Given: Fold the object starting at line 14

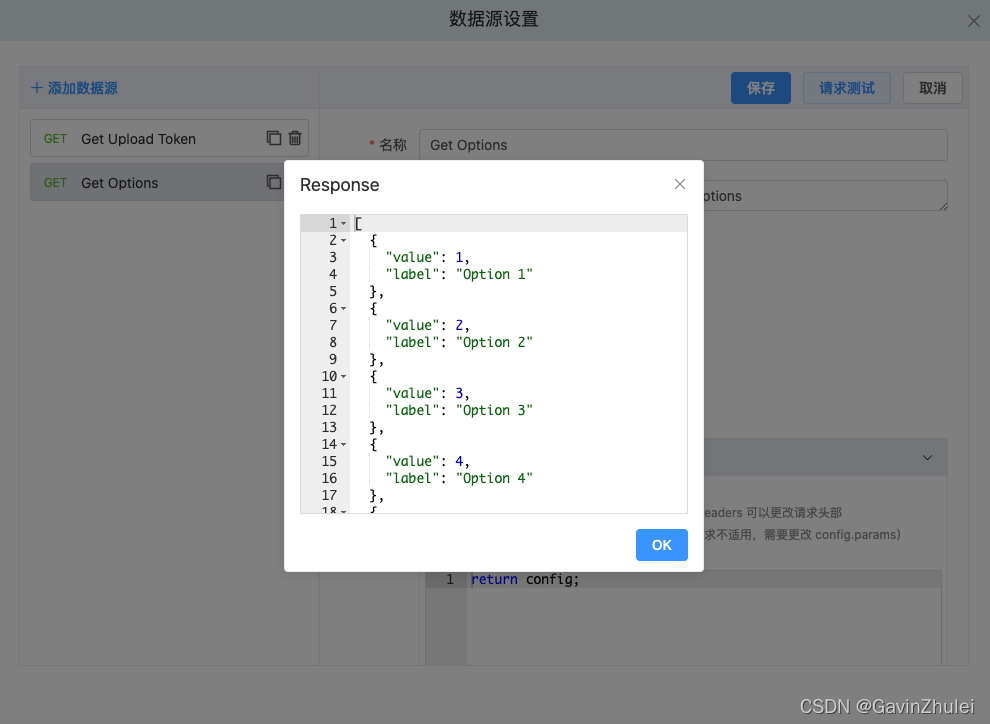Looking at the screenshot, I should [x=344, y=445].
